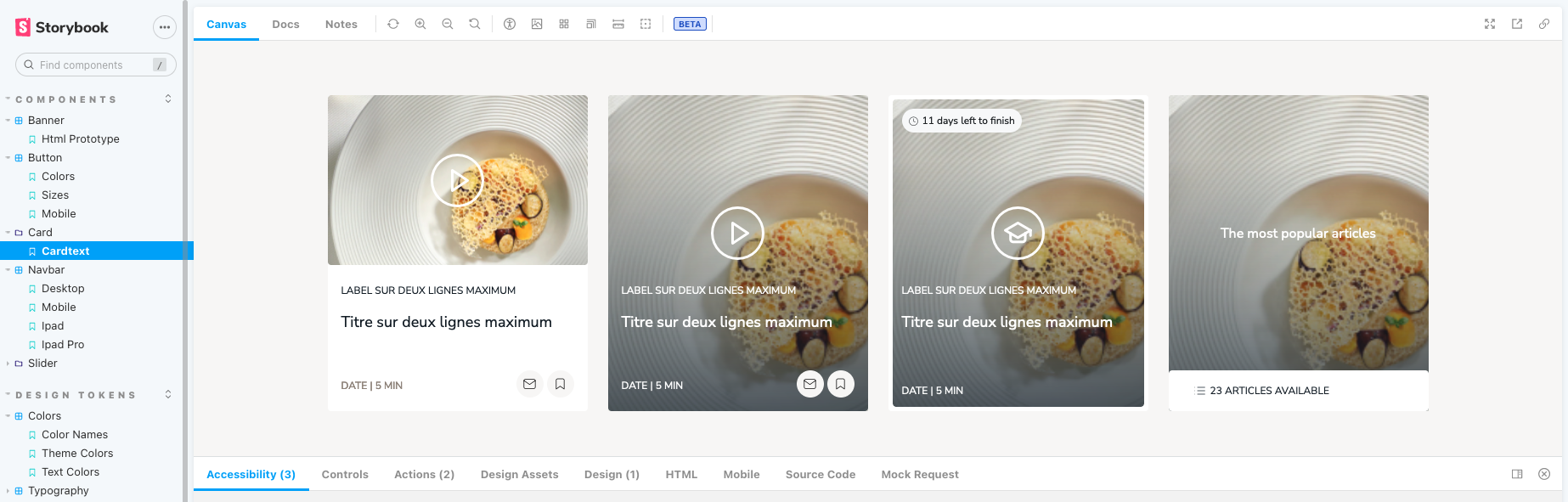Zoom out of the canvas

pos(448,24)
